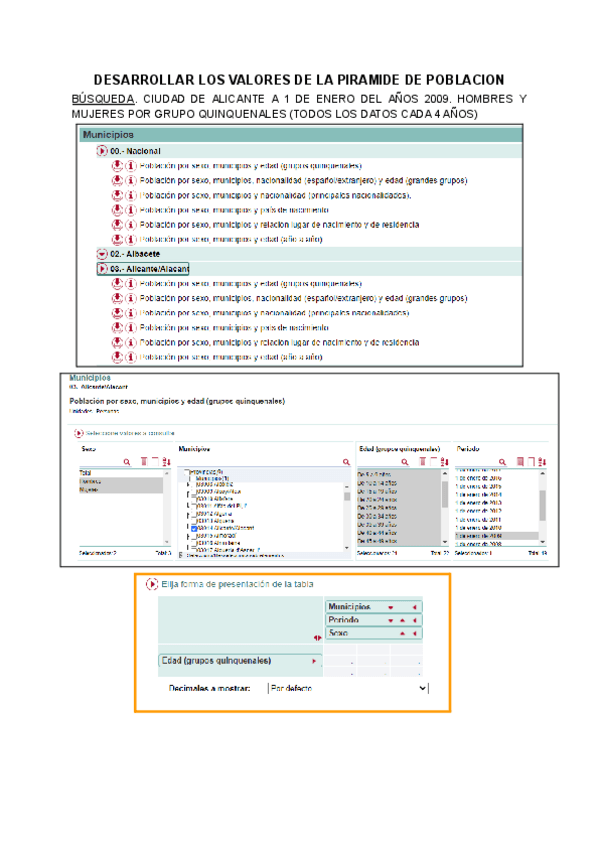This screenshot has height=848, width=600.
Task: Move Edad grupos quinquenales to columns
Action: 314,661
